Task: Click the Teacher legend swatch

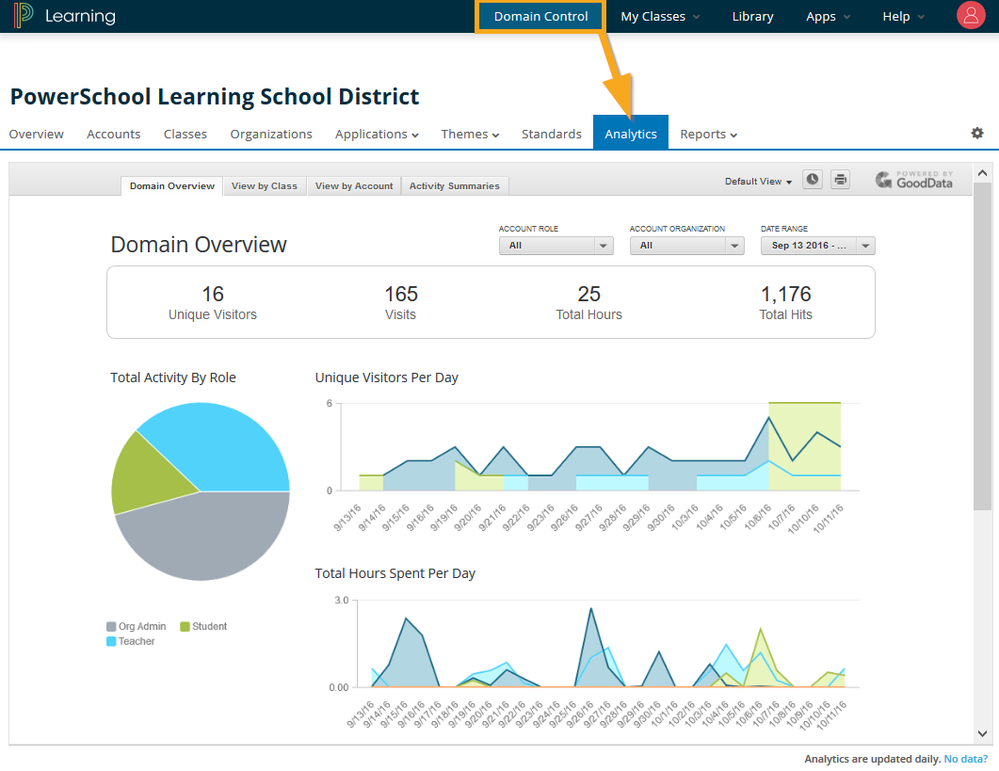Action: [111, 642]
